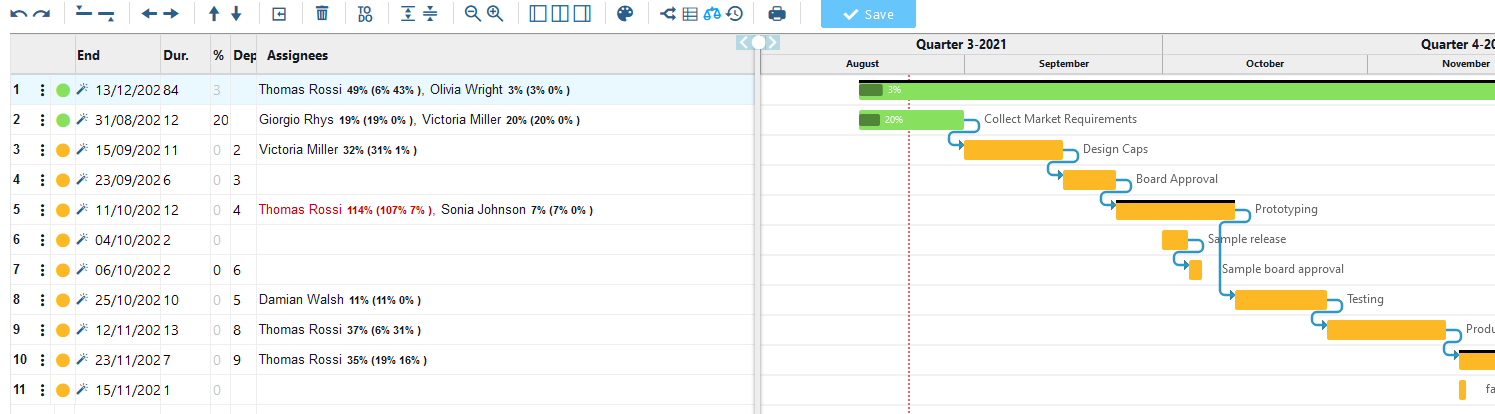
Task: Indent the selected task right
Action: coord(171,14)
